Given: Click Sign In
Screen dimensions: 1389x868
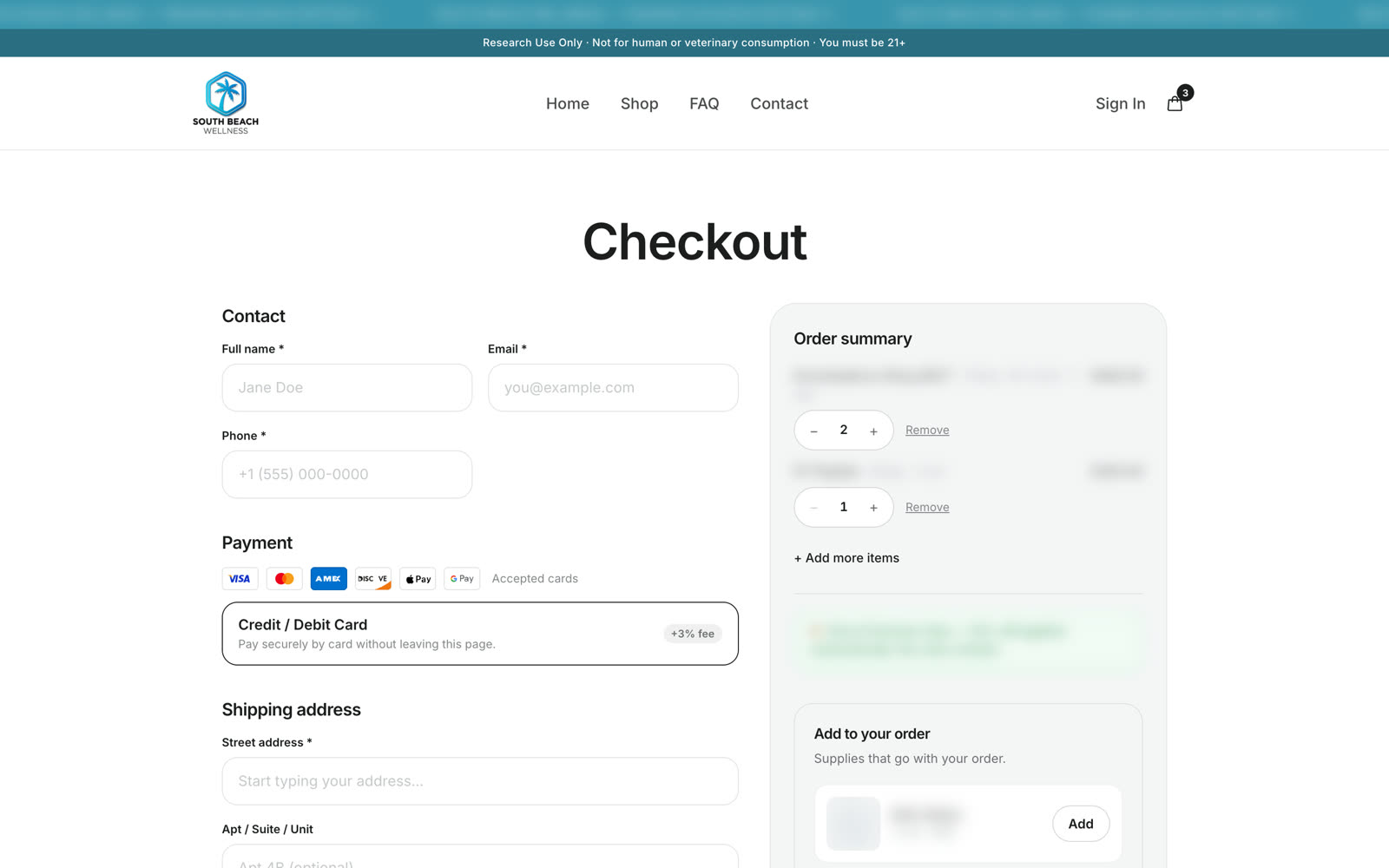Looking at the screenshot, I should (x=1120, y=103).
